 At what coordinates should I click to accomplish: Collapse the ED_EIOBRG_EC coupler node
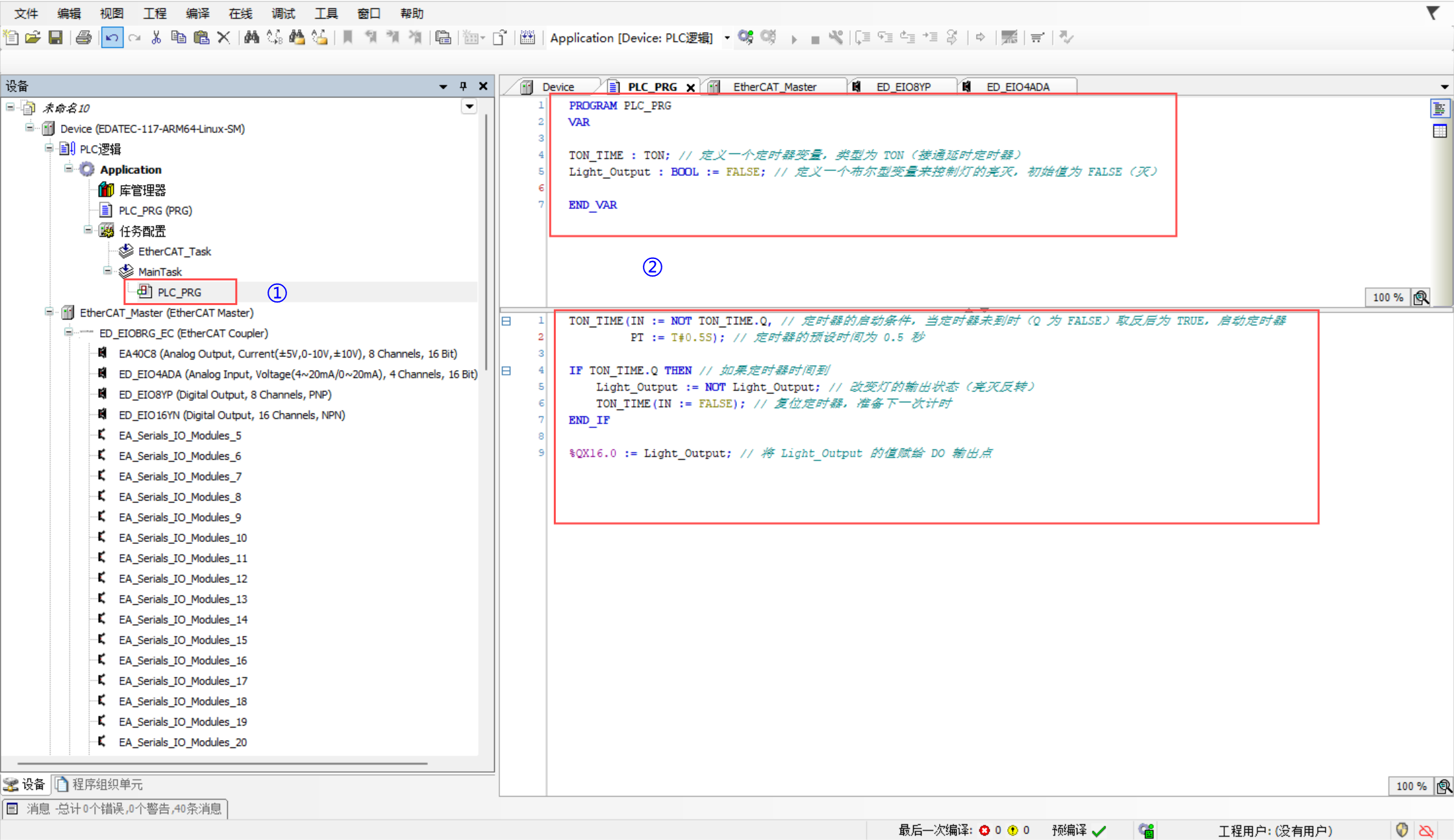[x=68, y=332]
